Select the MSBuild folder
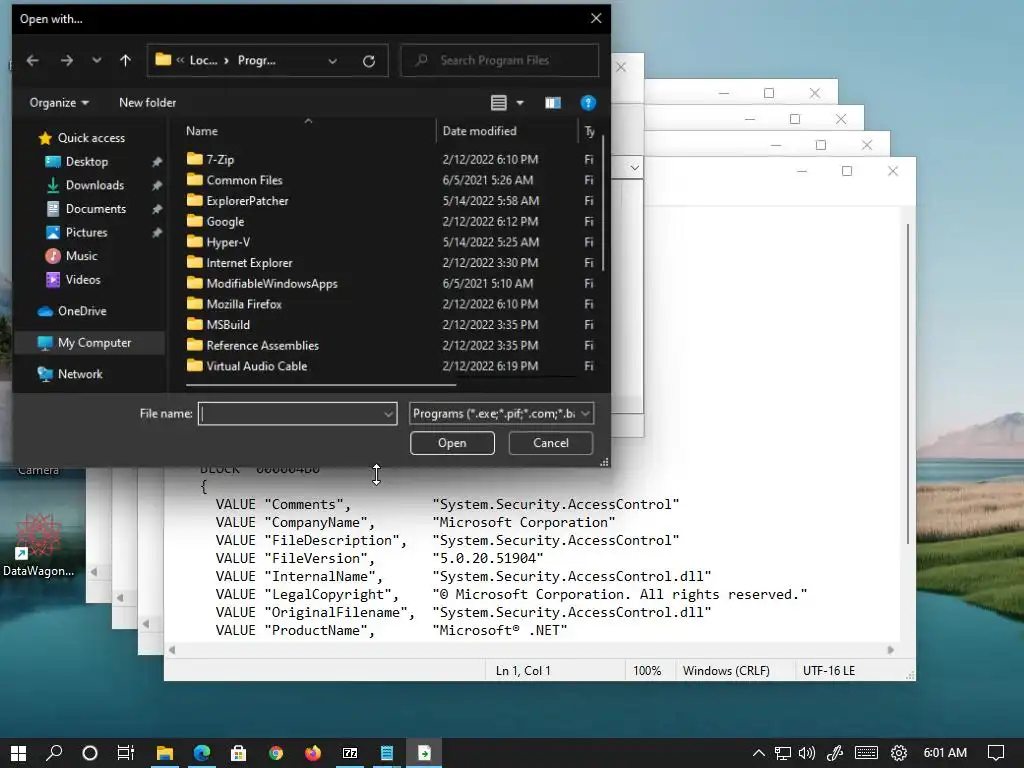The height and width of the screenshot is (768, 1024). pyautogui.click(x=228, y=325)
